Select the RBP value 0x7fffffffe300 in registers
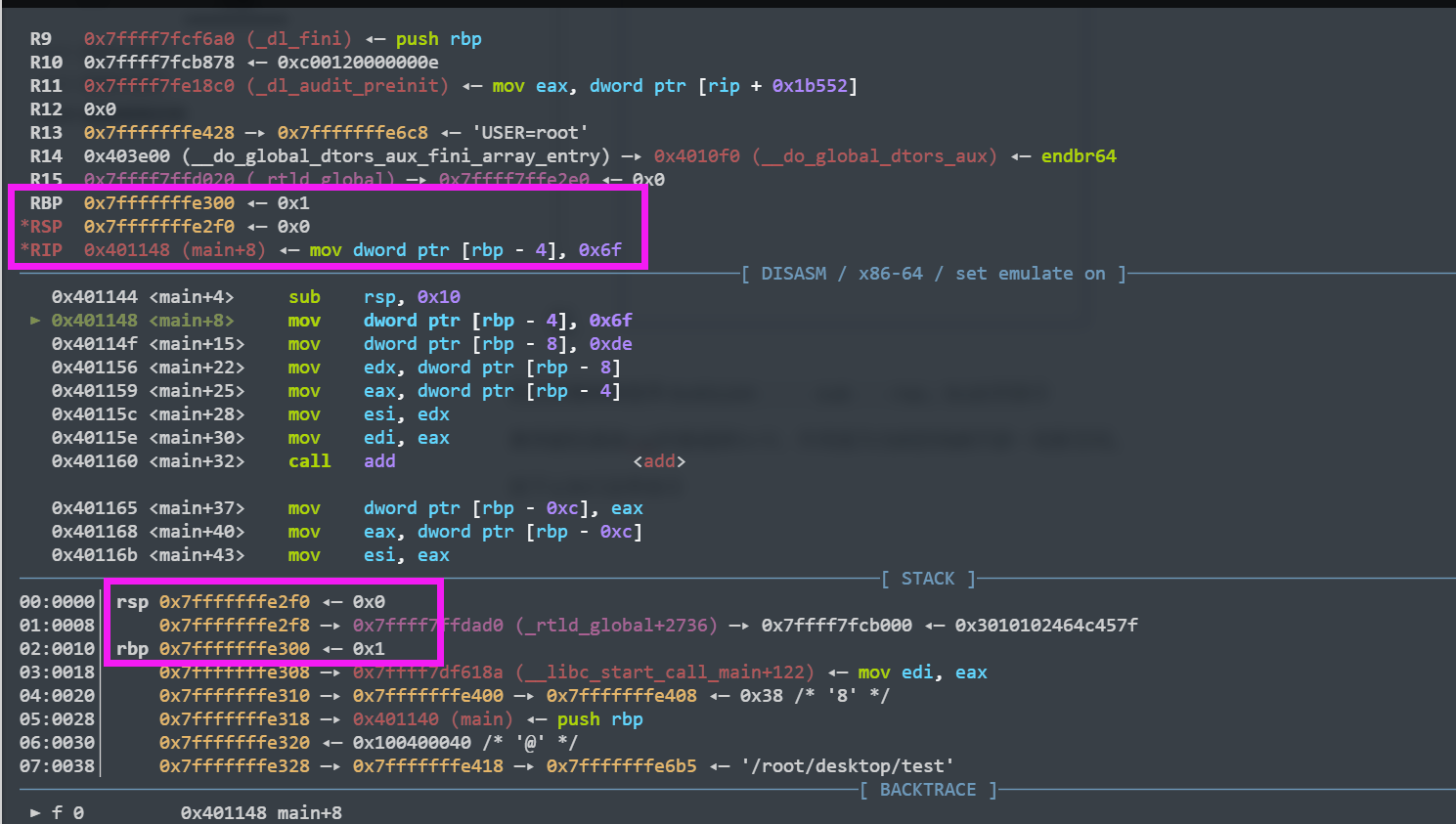This screenshot has height=824, width=1456. [158, 203]
